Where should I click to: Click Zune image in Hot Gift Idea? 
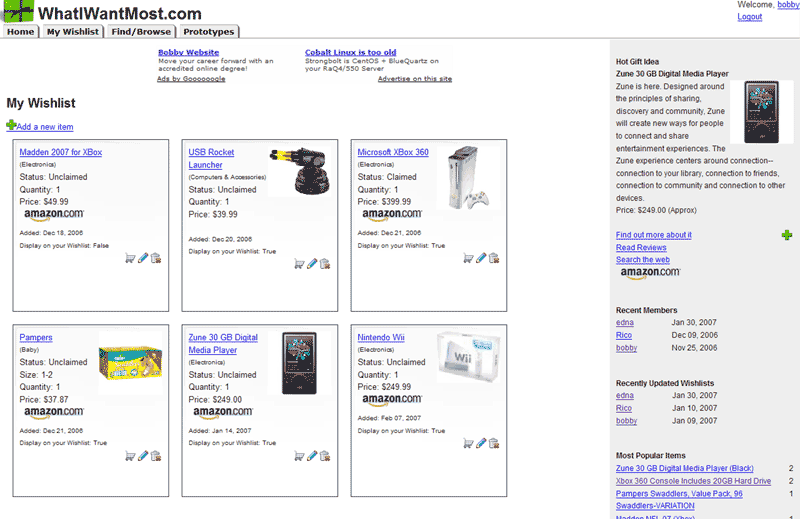point(761,112)
